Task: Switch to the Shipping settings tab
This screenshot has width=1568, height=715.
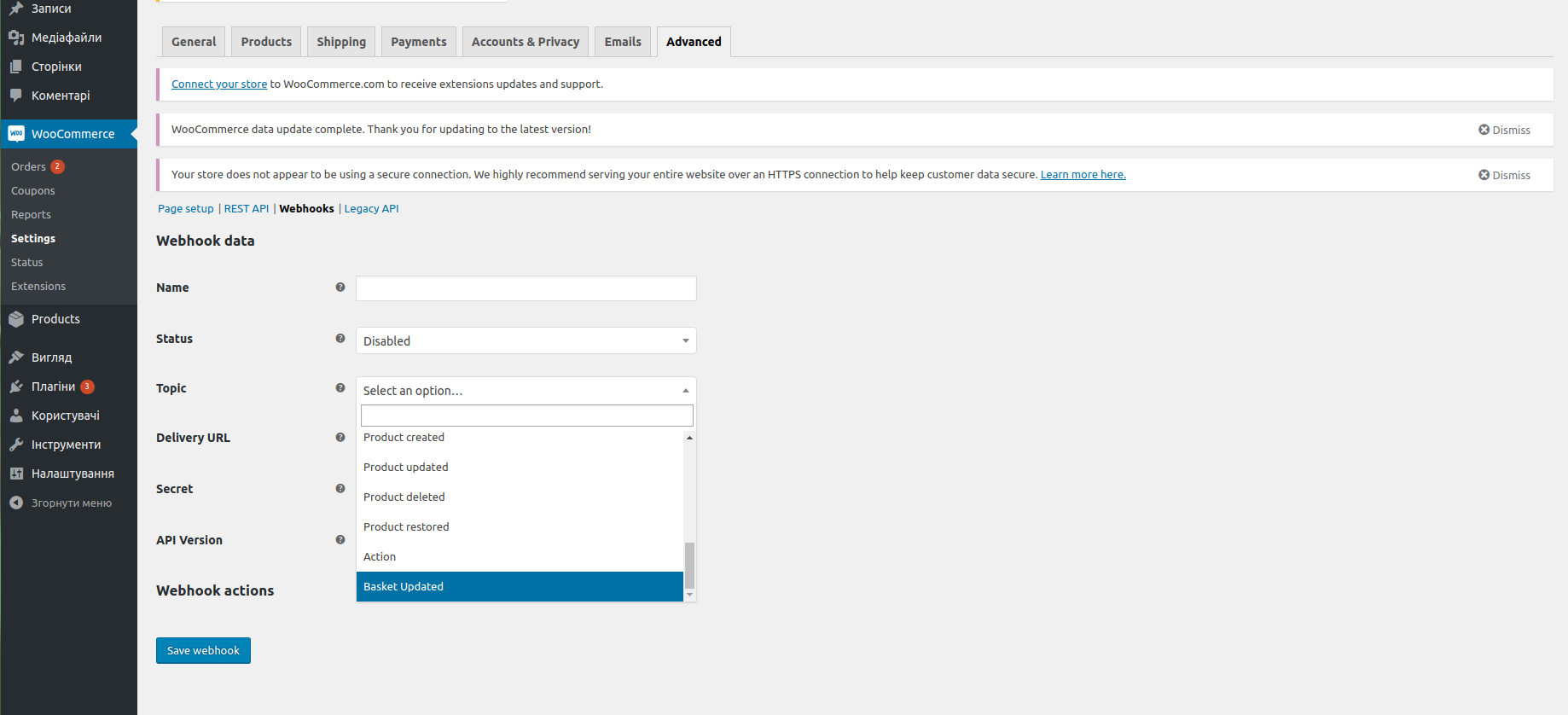Action: [341, 42]
